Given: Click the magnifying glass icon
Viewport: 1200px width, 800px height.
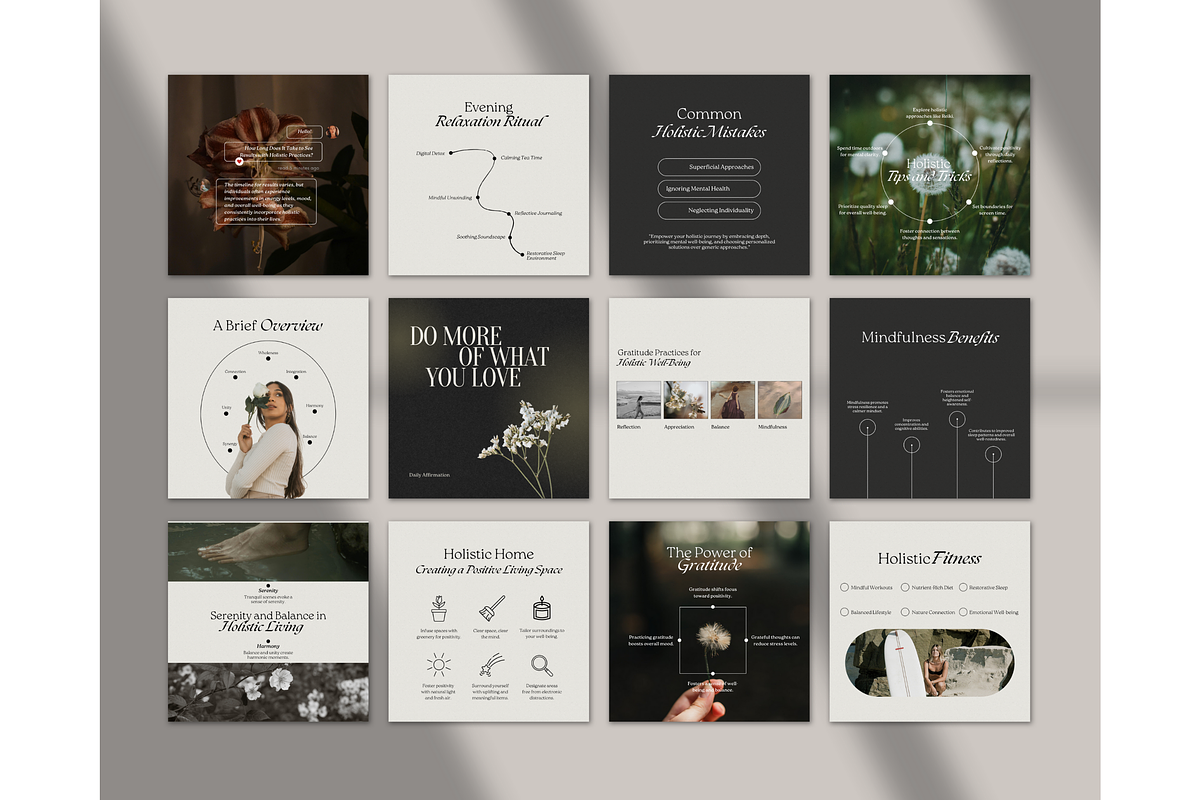Looking at the screenshot, I should [x=541, y=665].
